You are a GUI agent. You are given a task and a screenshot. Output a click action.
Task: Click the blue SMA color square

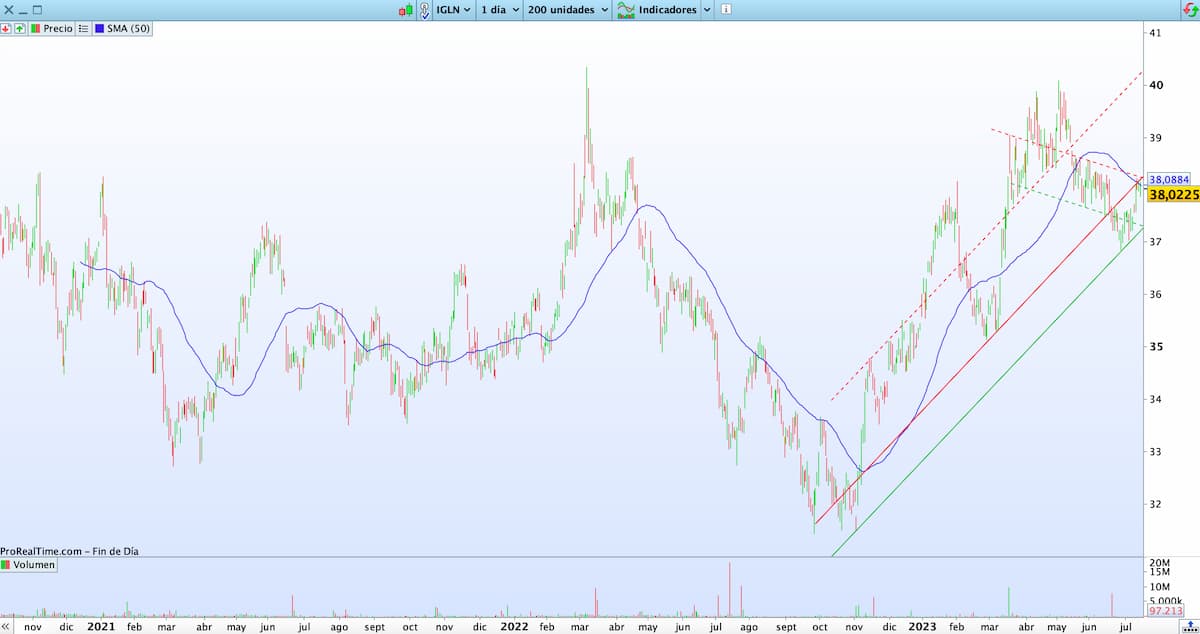click(x=99, y=29)
